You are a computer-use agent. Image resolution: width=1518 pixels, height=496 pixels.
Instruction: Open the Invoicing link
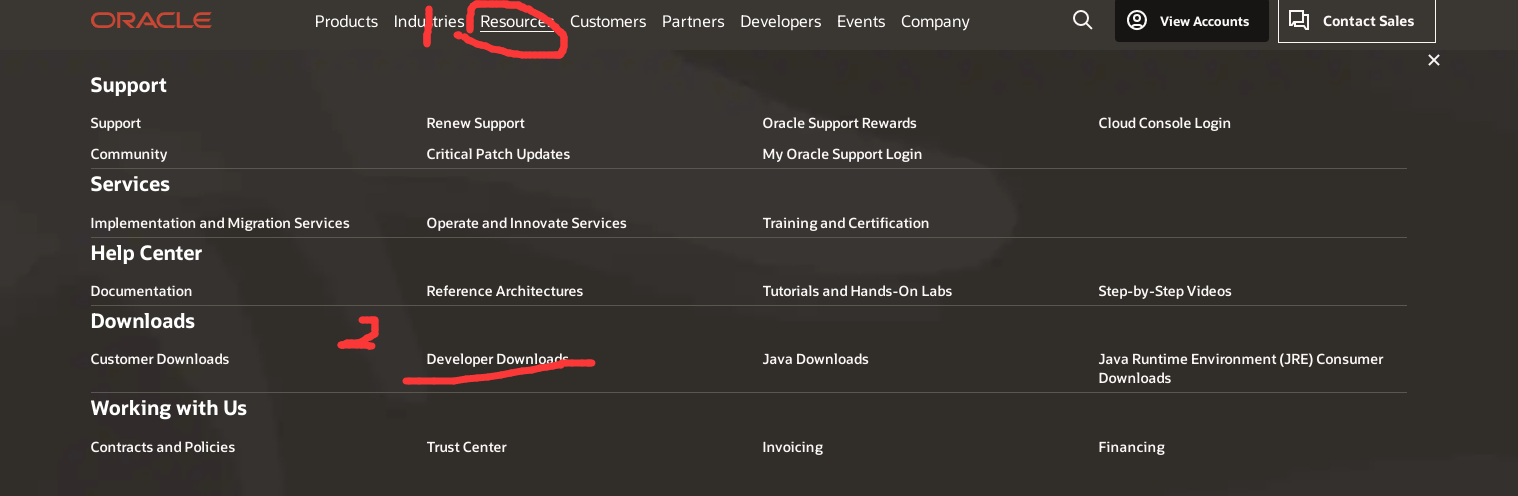click(x=793, y=447)
